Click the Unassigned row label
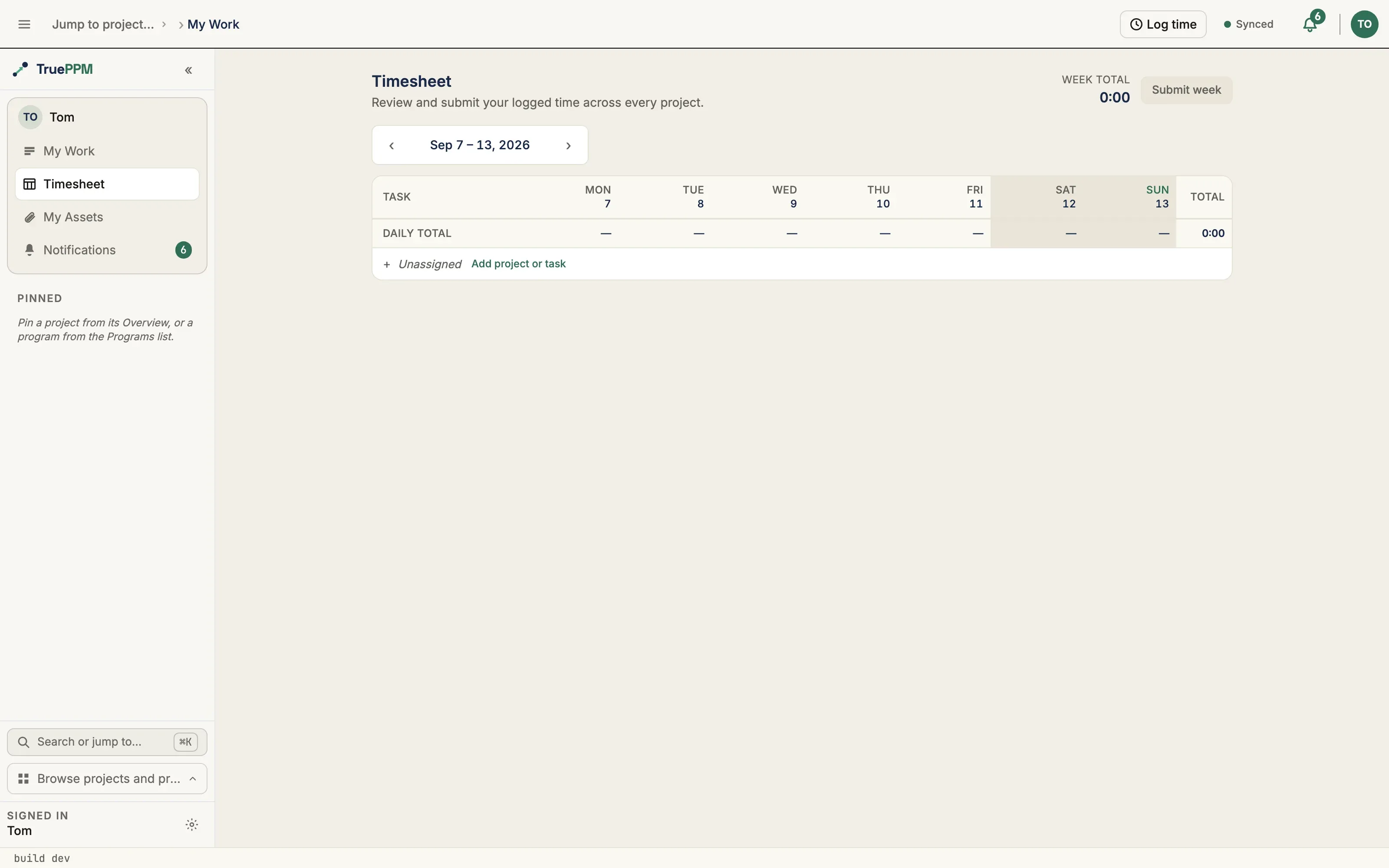The height and width of the screenshot is (868, 1389). point(429,264)
